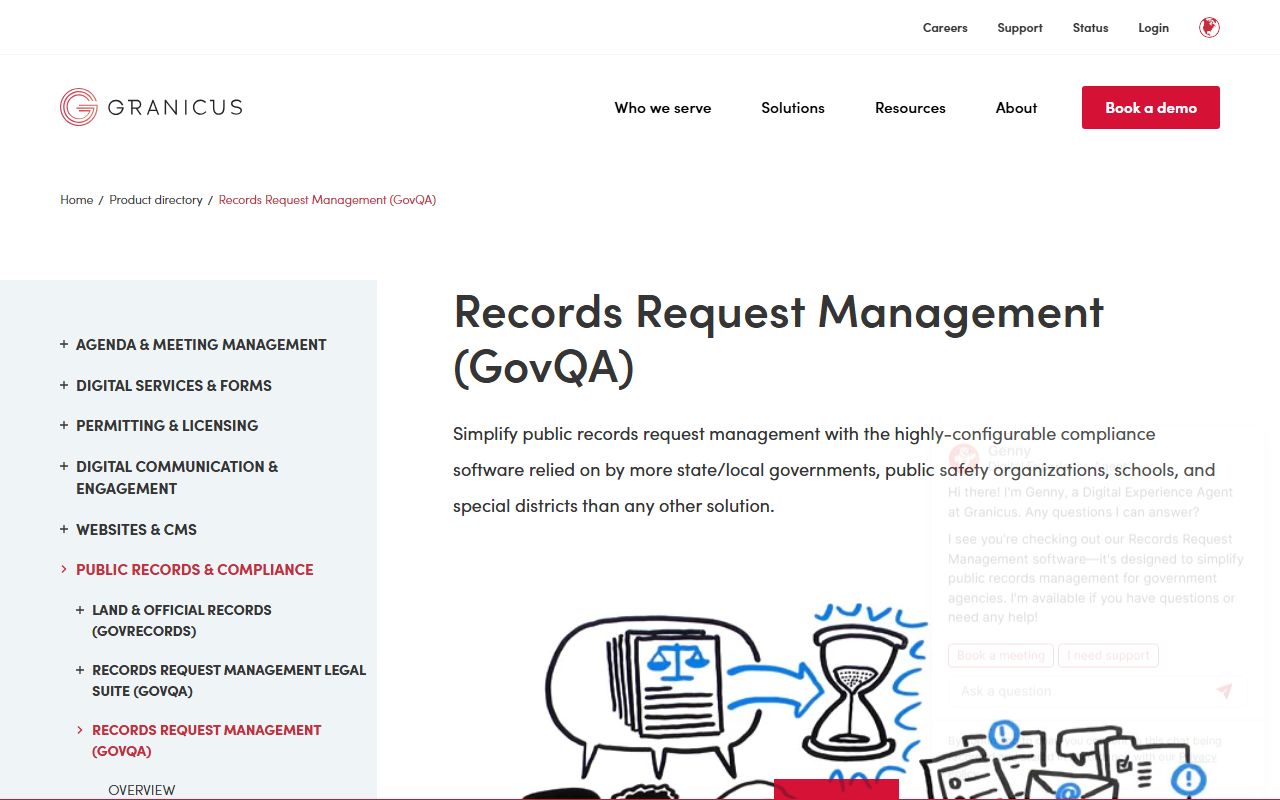
Task: Expand Land & Official Records plus icon
Action: click(80, 609)
